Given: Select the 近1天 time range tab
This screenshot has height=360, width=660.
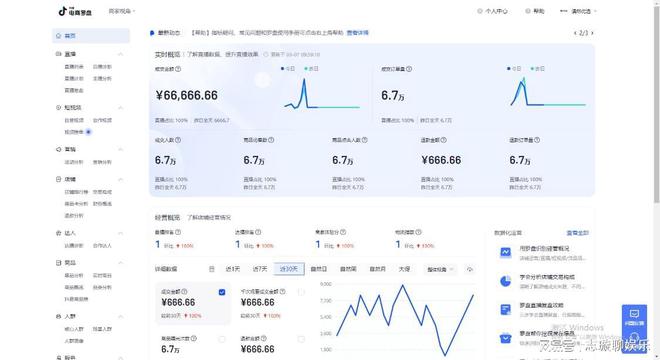Looking at the screenshot, I should [x=232, y=269].
